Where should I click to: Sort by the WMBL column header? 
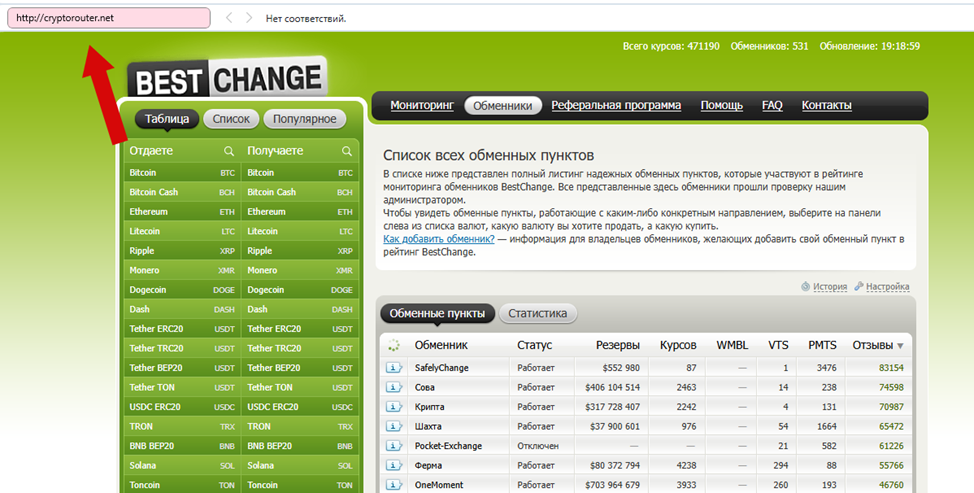click(732, 345)
